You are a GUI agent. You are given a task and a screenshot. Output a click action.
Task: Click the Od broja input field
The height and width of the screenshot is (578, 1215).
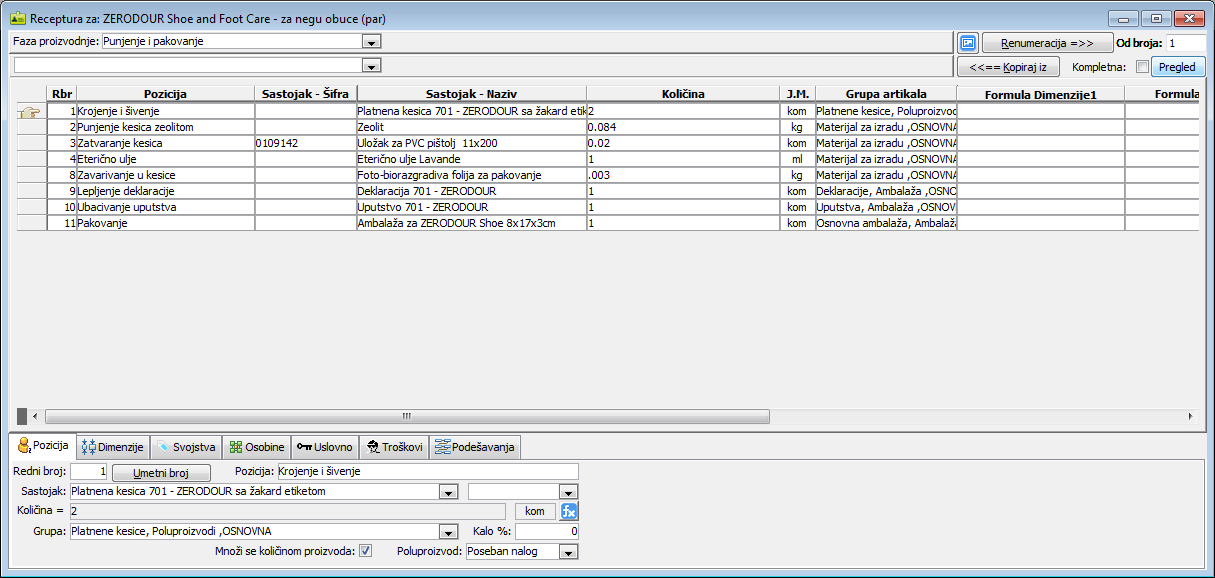pyautogui.click(x=1186, y=43)
